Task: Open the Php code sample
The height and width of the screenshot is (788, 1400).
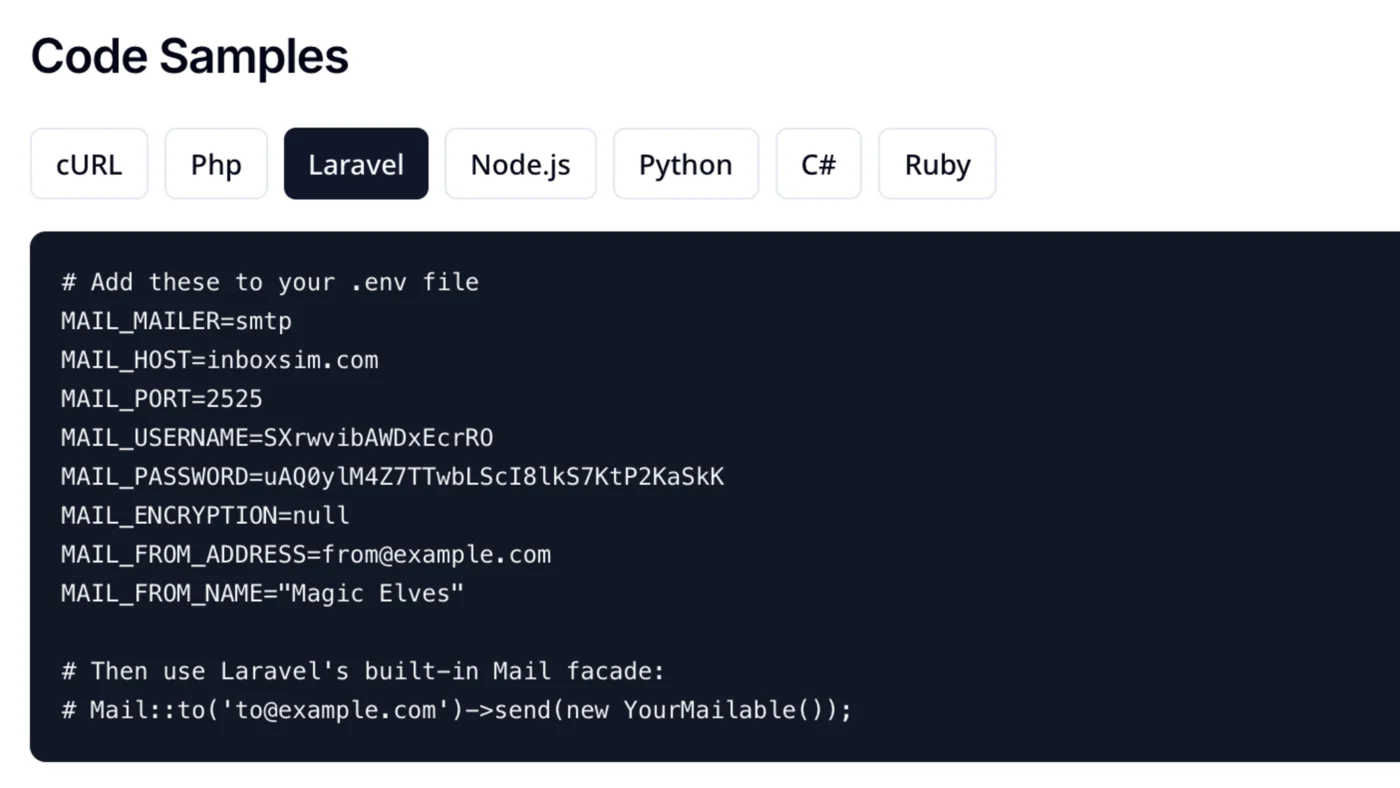Action: click(x=216, y=163)
